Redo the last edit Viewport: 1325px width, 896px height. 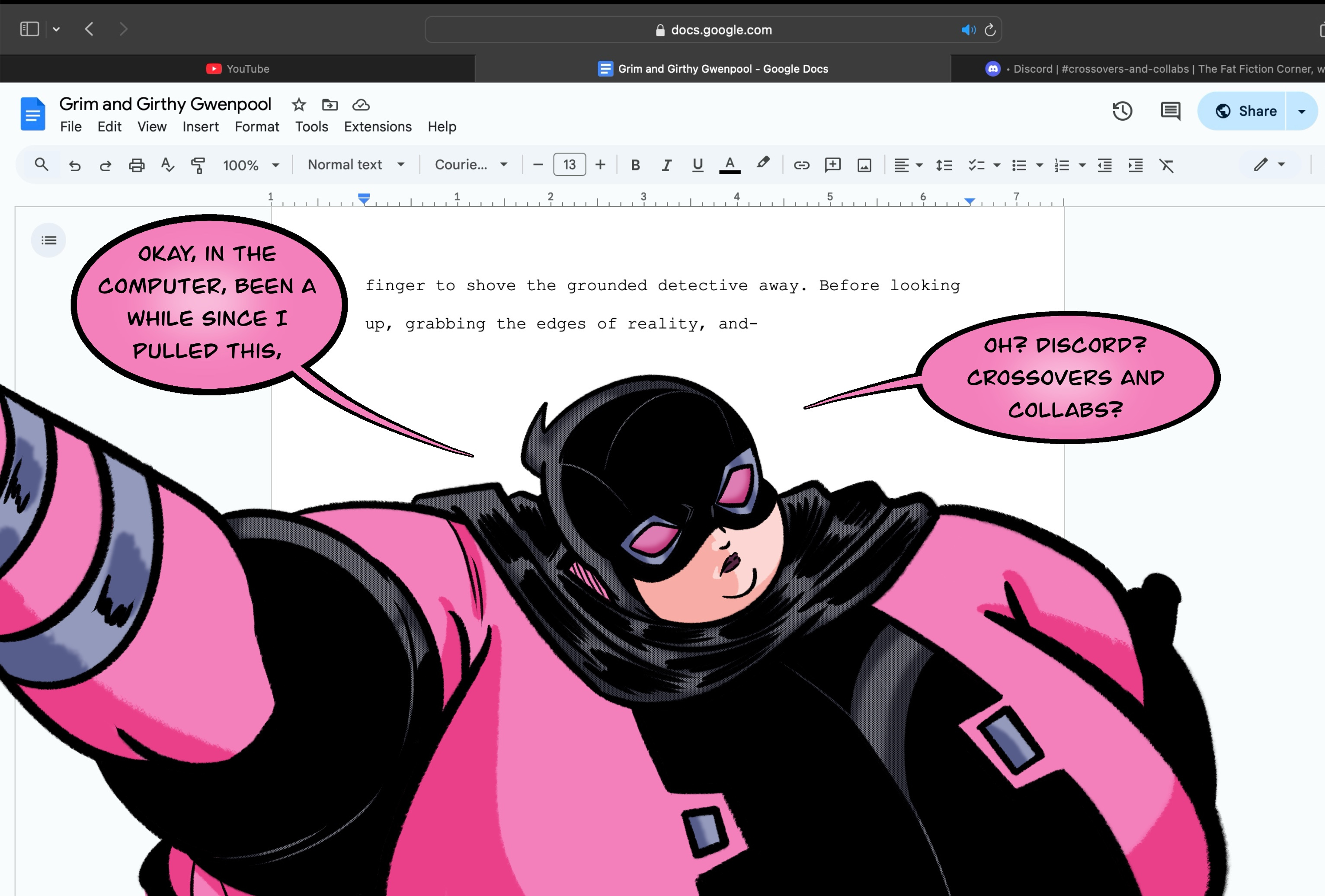(x=106, y=165)
